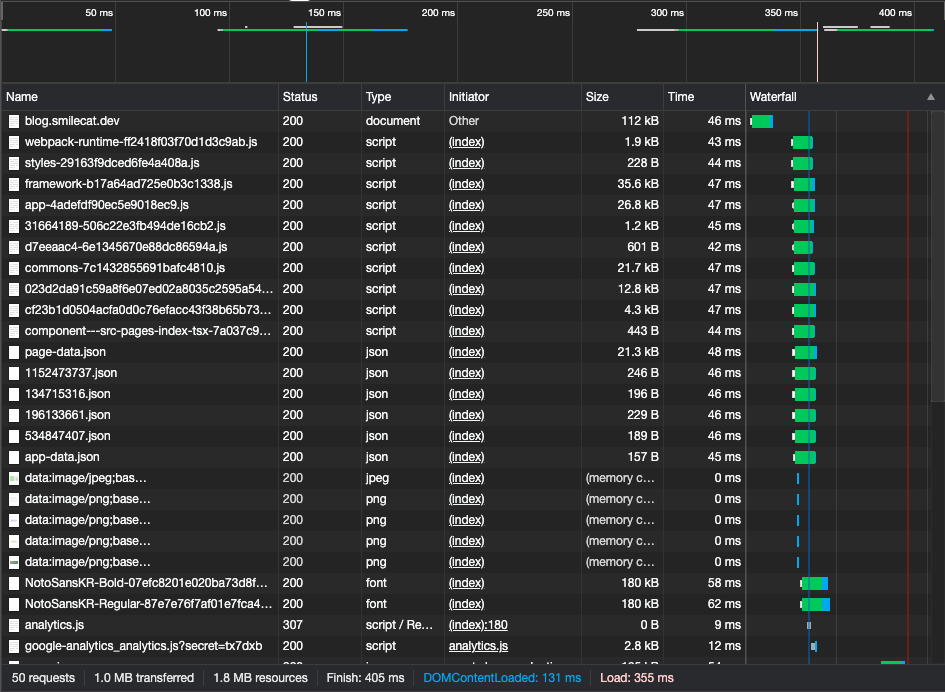This screenshot has height=692, width=945.
Task: Click the file icon of the webpack-runtime script
Action: [14, 142]
